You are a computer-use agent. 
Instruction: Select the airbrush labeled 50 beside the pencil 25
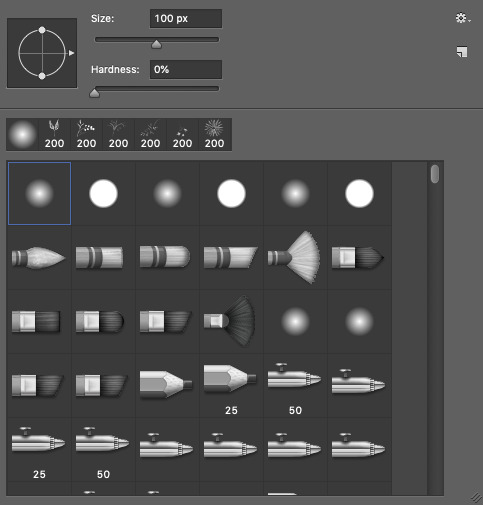coord(295,385)
